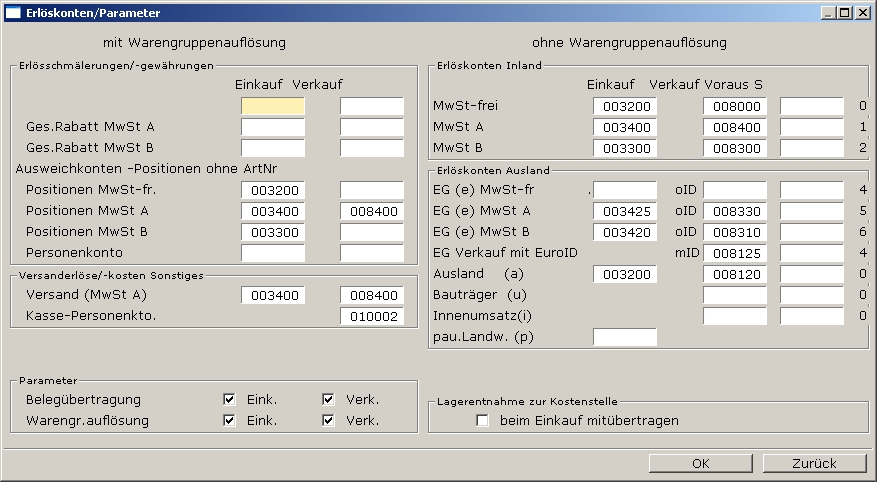This screenshot has height=482, width=877.
Task: Select EG (e) MwSt A Einkauf field 003425
Action: (x=624, y=211)
